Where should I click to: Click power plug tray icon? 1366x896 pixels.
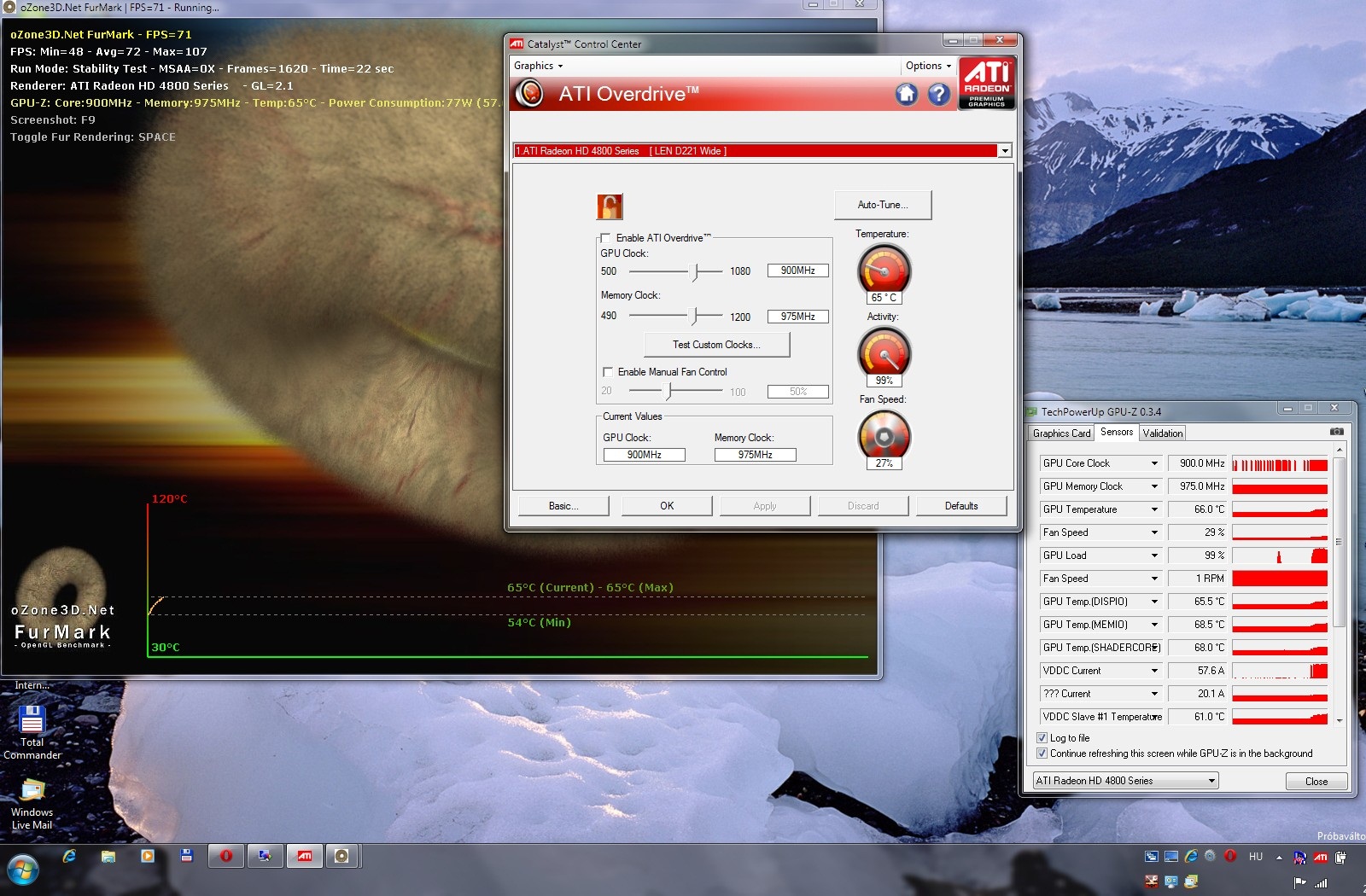1341,857
